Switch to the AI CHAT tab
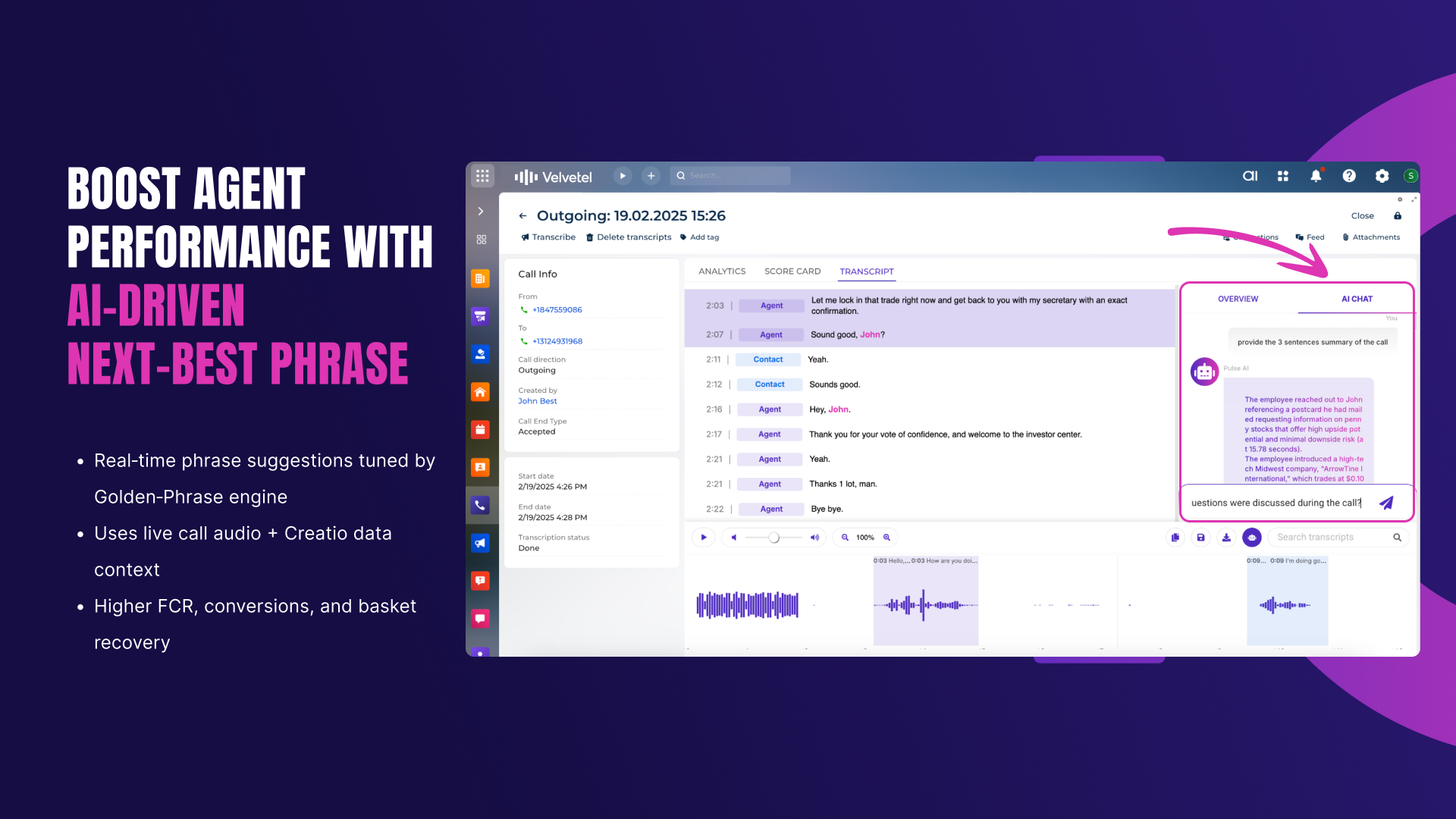1456x819 pixels. click(1356, 299)
